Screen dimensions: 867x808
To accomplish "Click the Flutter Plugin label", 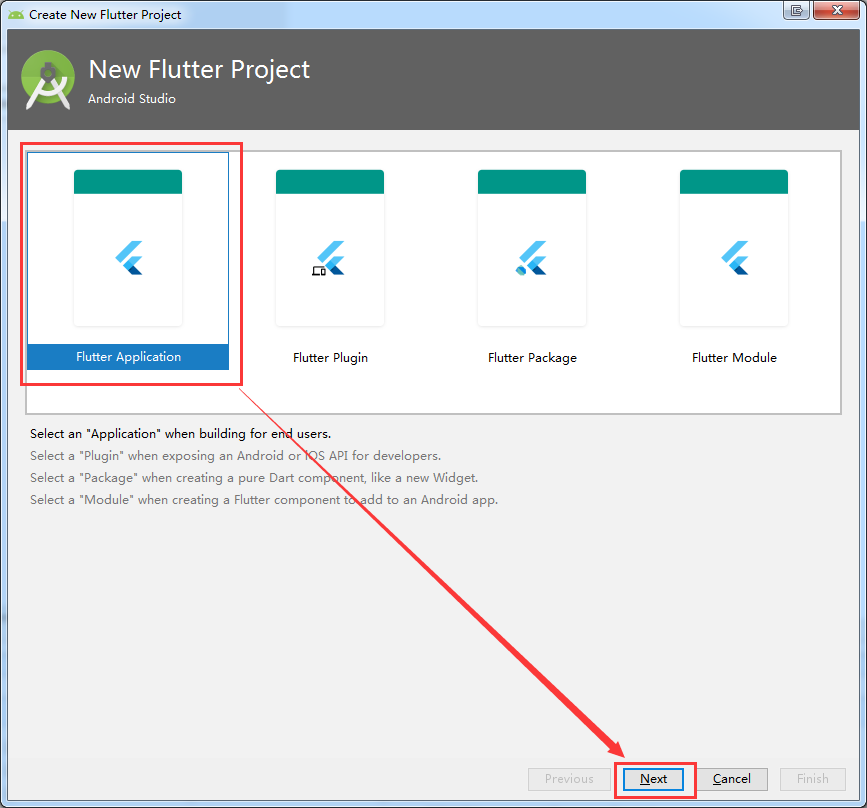I will [330, 358].
